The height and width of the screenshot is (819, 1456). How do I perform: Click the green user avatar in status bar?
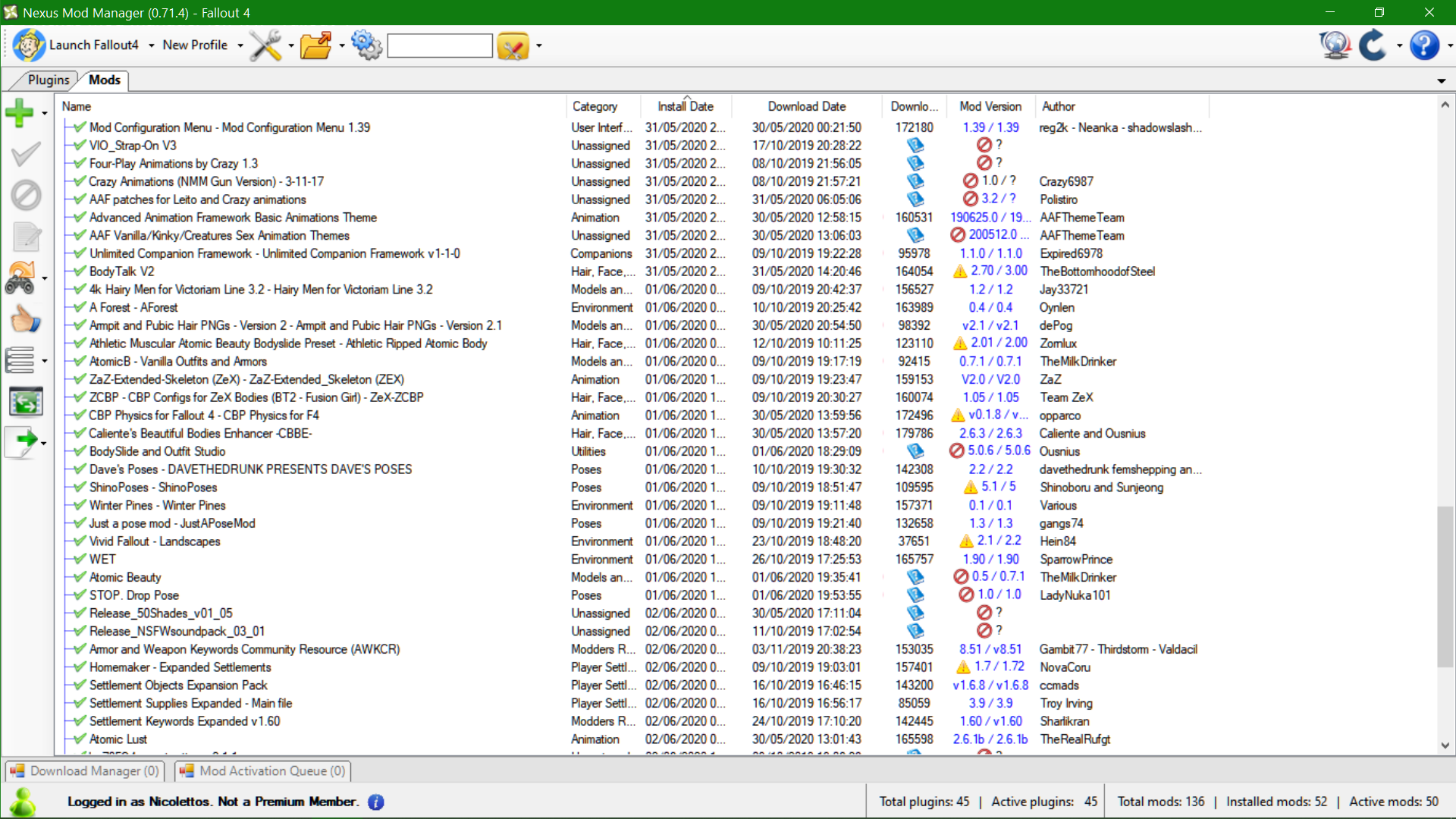(x=23, y=802)
